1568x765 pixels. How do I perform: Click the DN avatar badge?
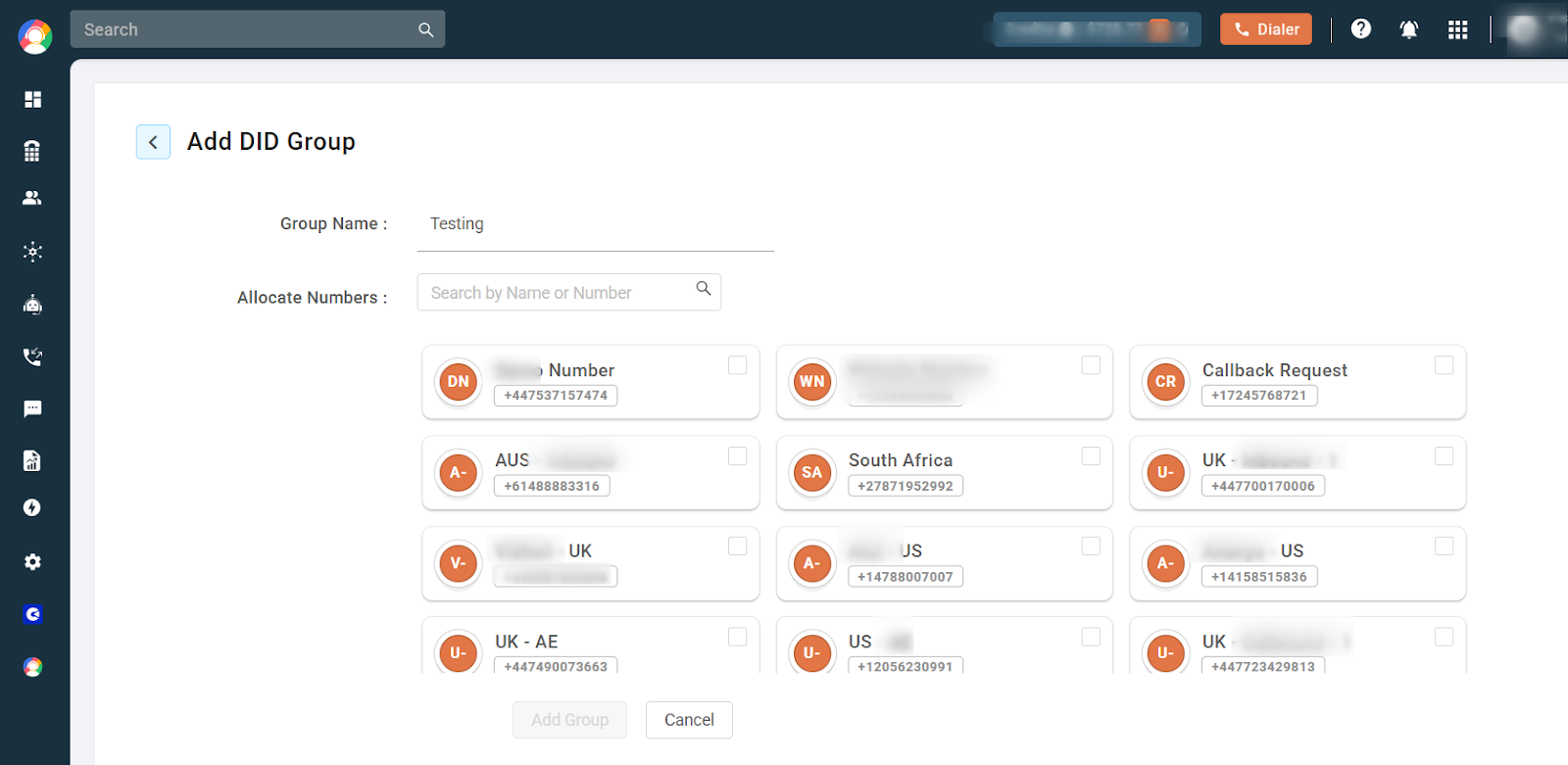pyautogui.click(x=458, y=382)
